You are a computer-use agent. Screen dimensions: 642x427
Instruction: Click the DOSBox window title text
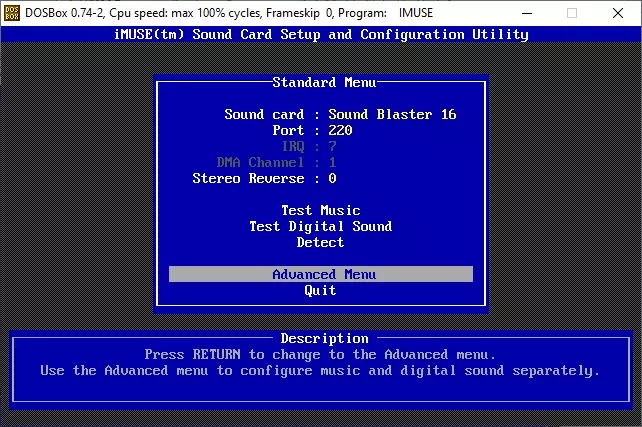tap(229, 13)
